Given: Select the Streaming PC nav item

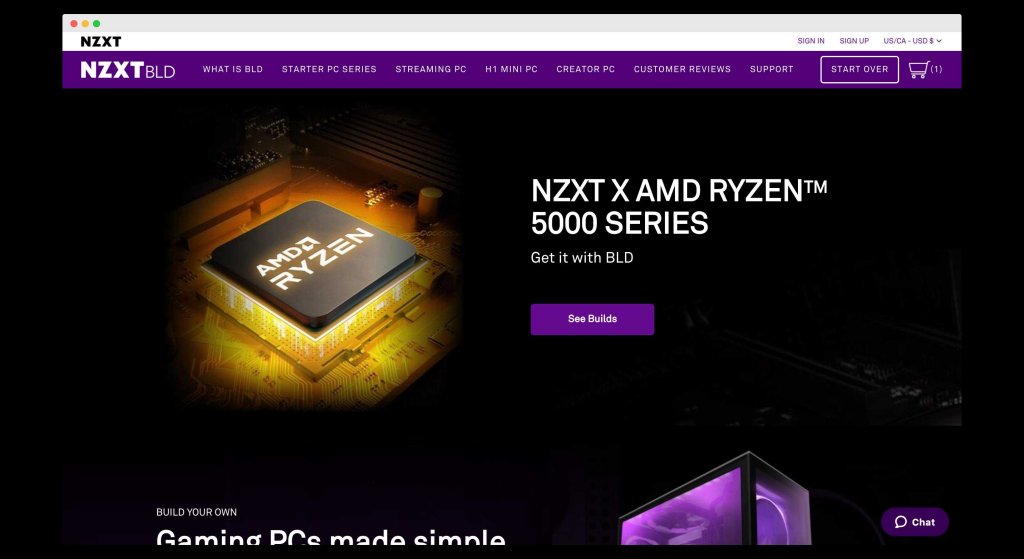Looking at the screenshot, I should tap(431, 69).
